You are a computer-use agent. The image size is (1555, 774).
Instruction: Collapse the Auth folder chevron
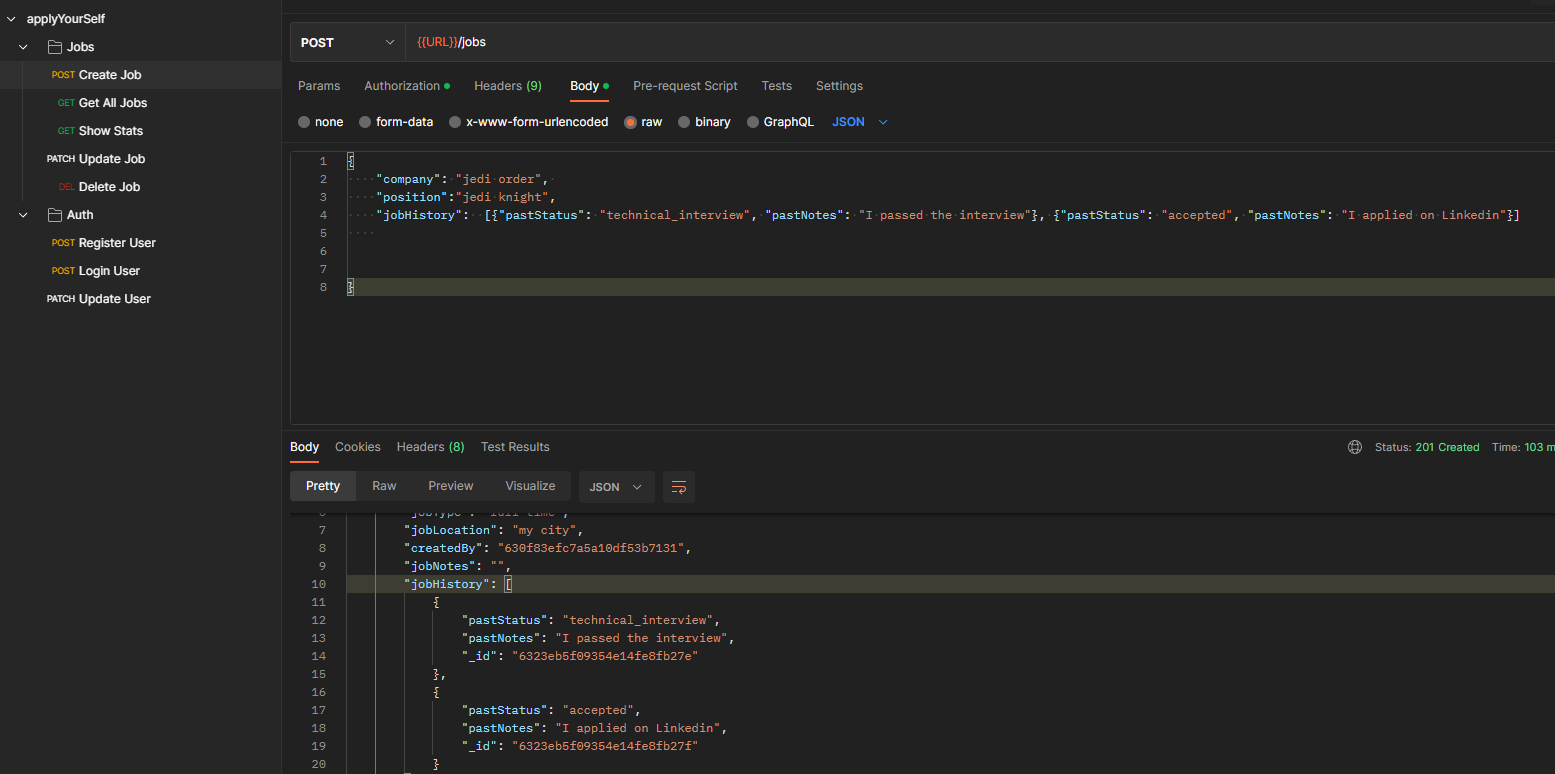coord(23,215)
